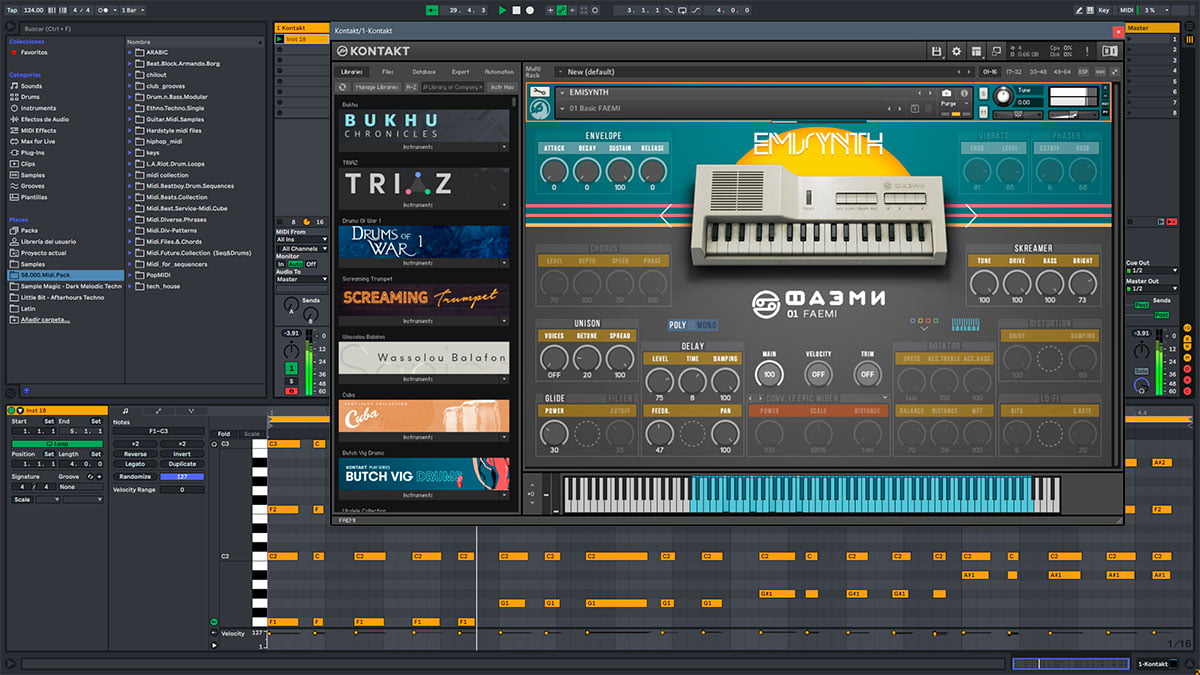The height and width of the screenshot is (675, 1200).
Task: Open Instruments category in browser
Action: (x=38, y=108)
